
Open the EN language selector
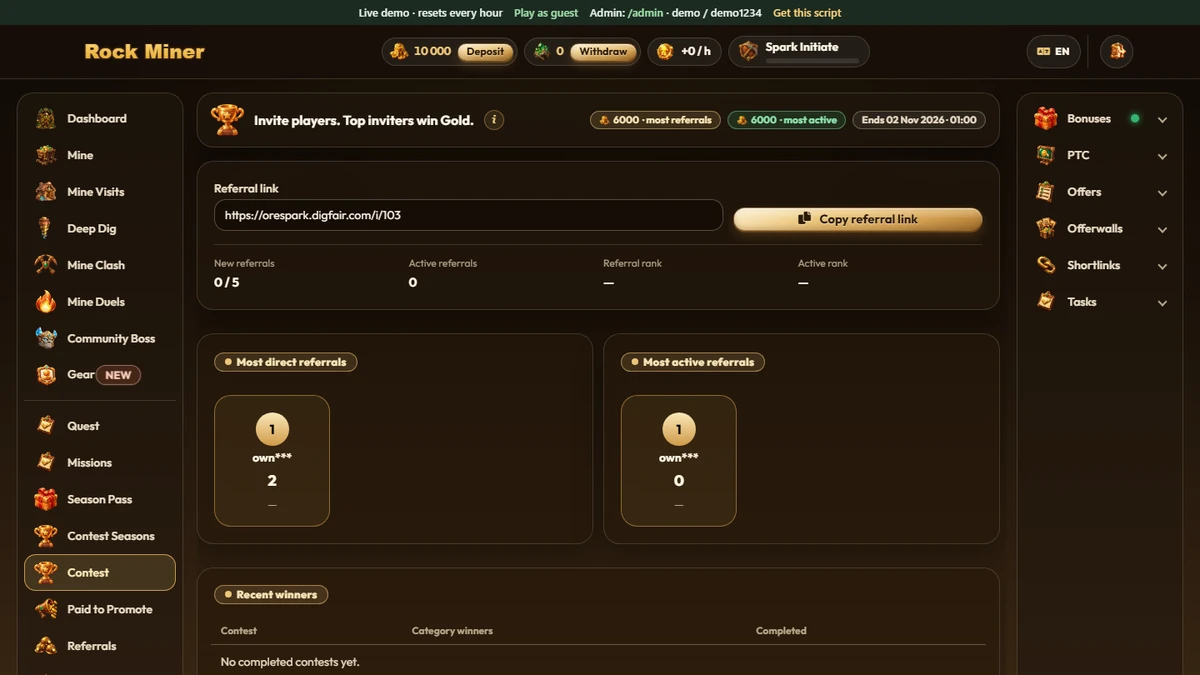(x=1053, y=51)
